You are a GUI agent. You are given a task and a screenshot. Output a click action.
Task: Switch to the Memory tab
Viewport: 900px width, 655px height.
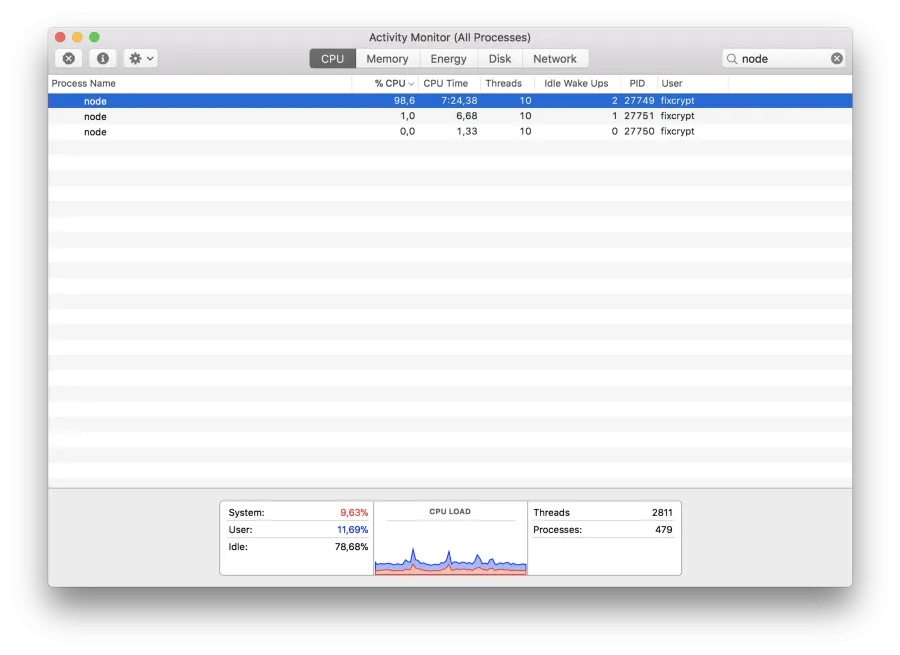click(x=387, y=59)
